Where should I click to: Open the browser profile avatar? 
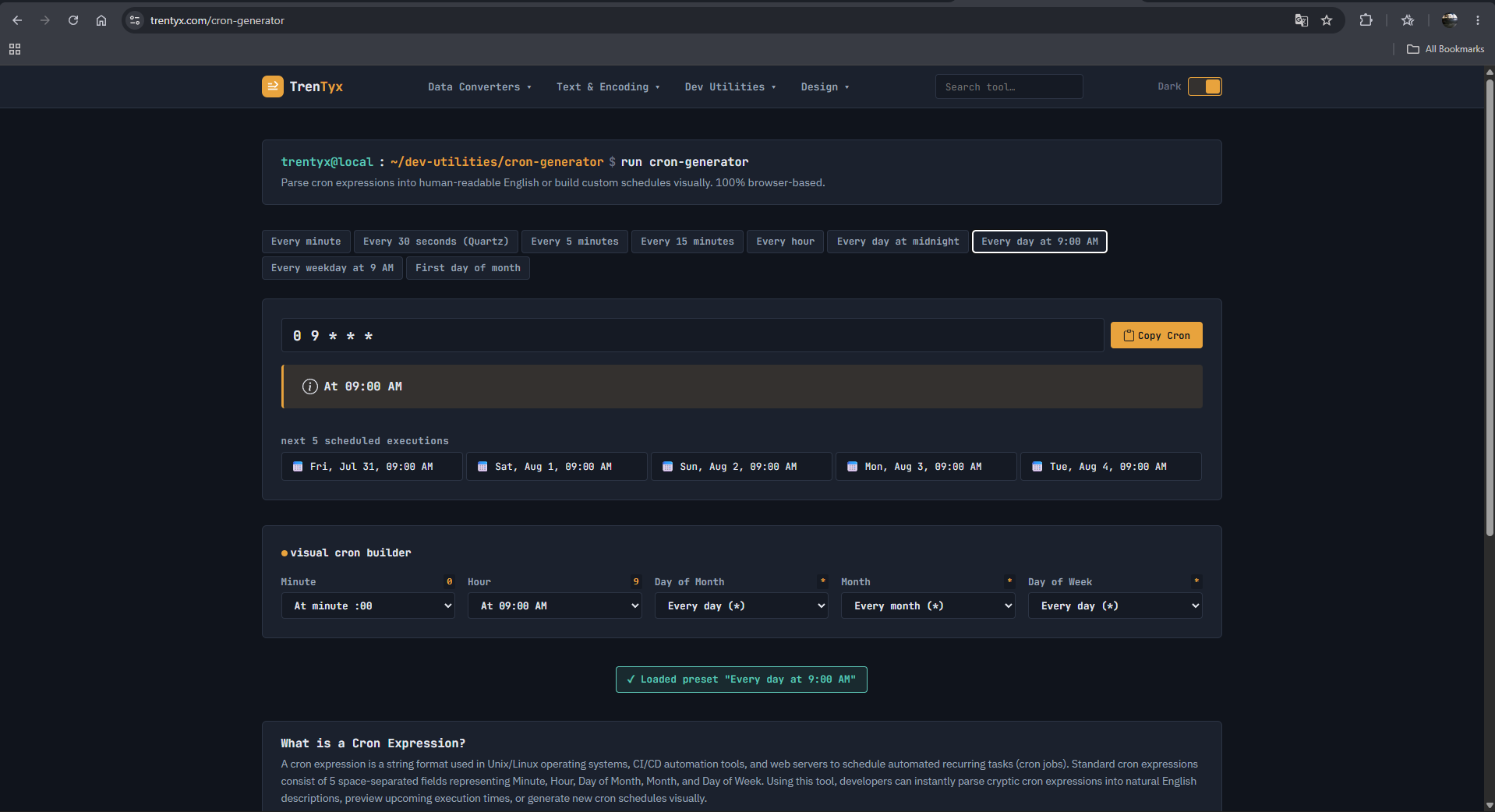[x=1450, y=20]
